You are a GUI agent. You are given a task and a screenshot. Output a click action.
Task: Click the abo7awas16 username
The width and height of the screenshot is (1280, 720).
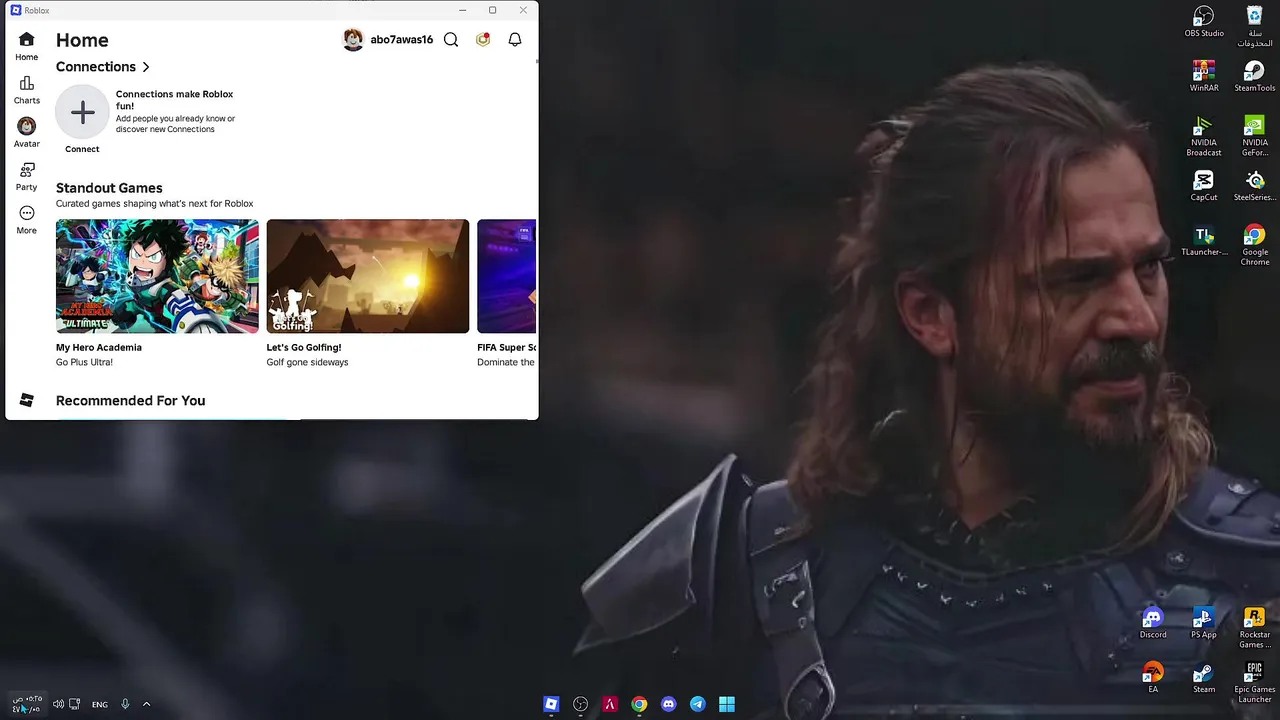(x=401, y=40)
